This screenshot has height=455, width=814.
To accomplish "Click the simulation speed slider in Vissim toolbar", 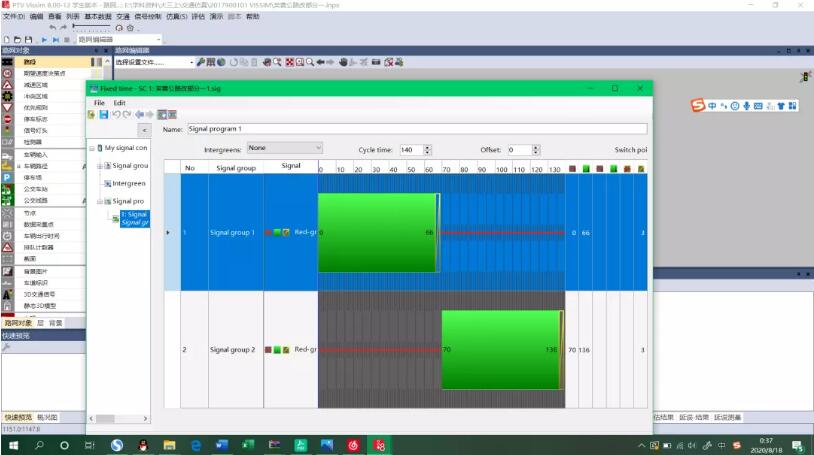I will coord(91,26).
